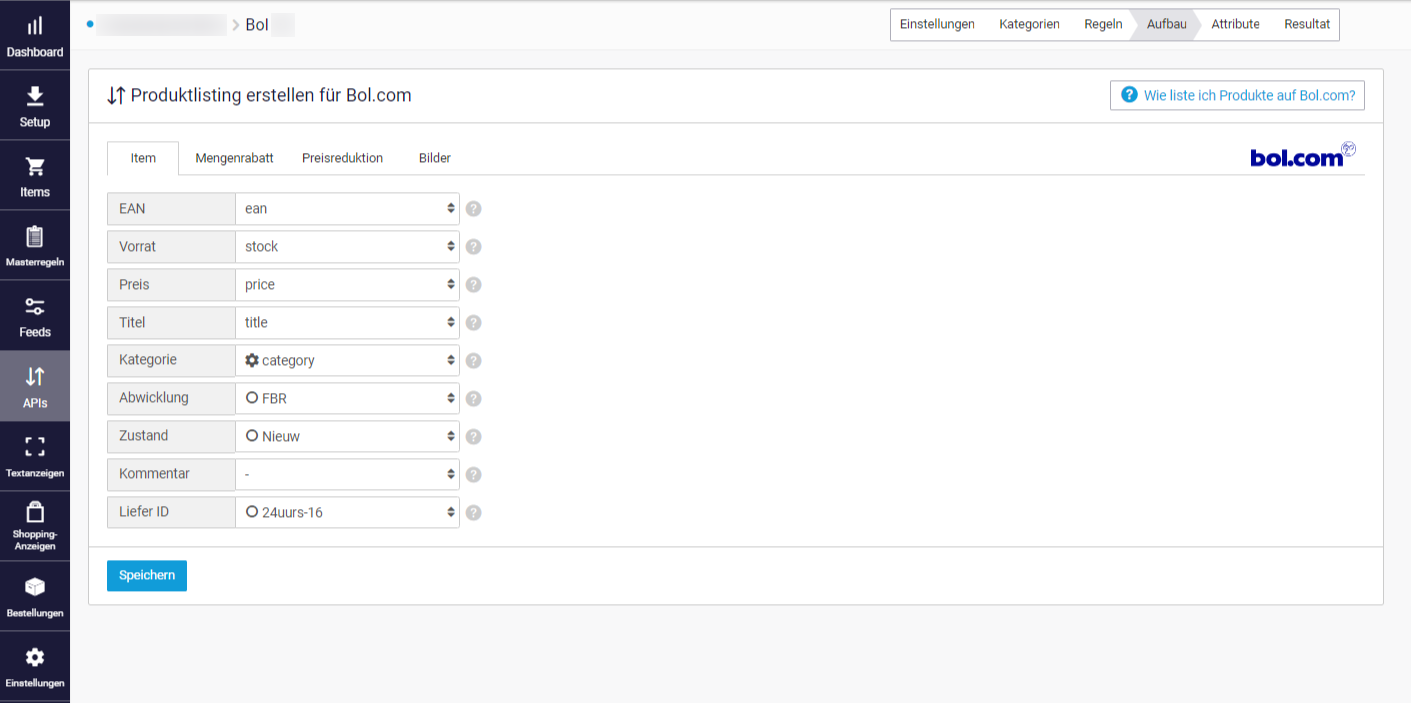1411x703 pixels.
Task: Click help icon next to Liefer ID
Action: pos(474,513)
